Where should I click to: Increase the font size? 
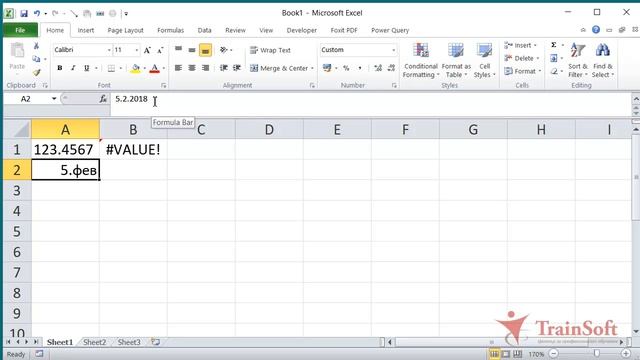[147, 50]
